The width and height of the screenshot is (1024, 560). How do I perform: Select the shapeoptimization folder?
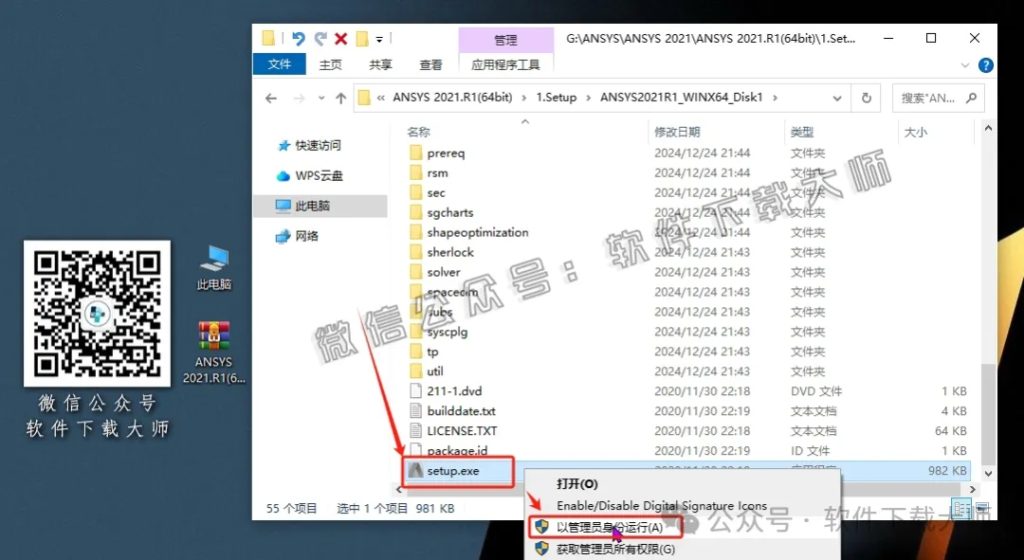(x=477, y=232)
